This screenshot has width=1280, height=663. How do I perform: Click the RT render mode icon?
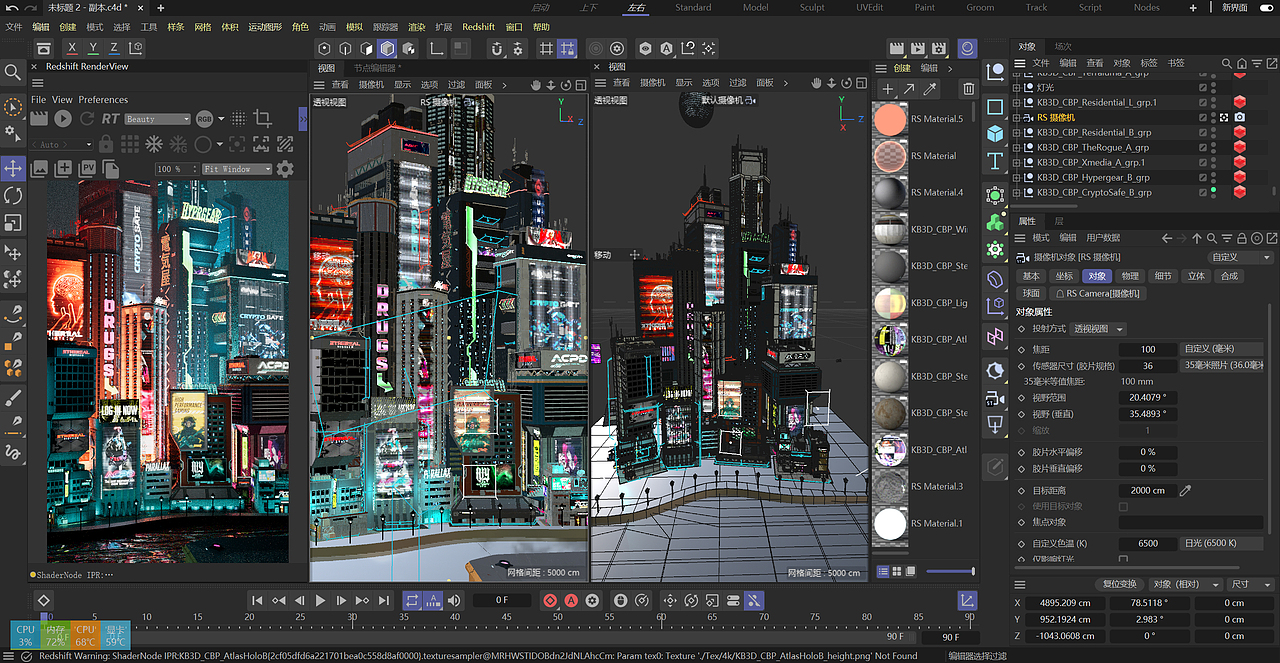(110, 118)
